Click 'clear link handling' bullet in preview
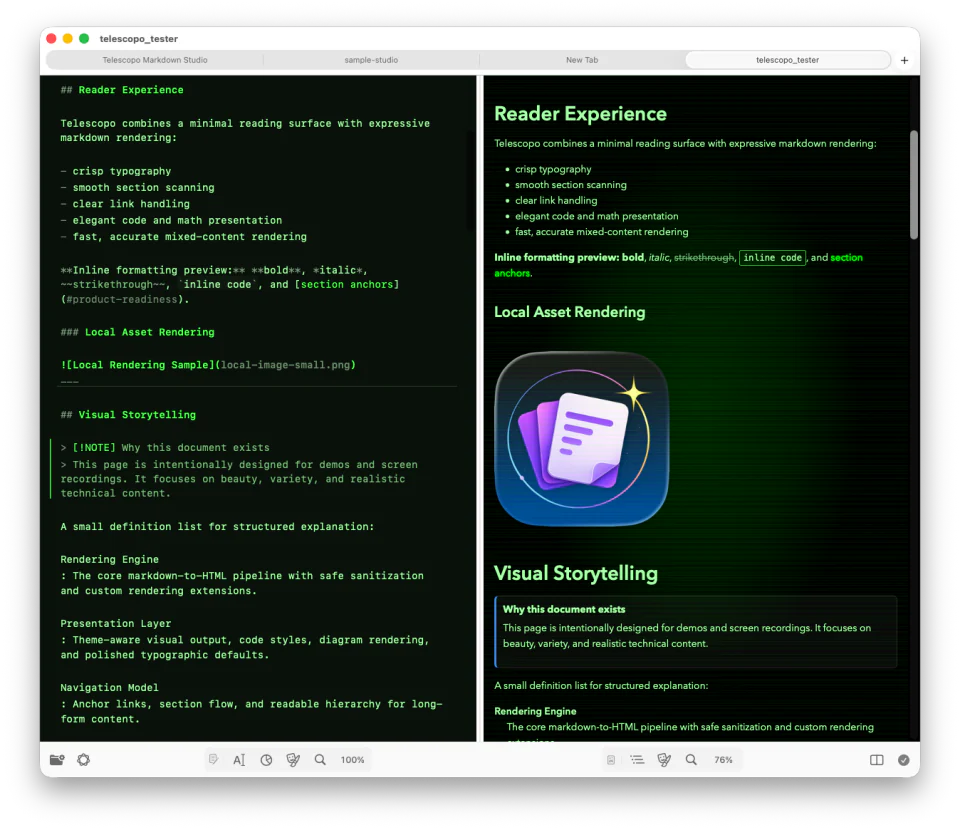Image resolution: width=960 pixels, height=830 pixels. coord(556,201)
